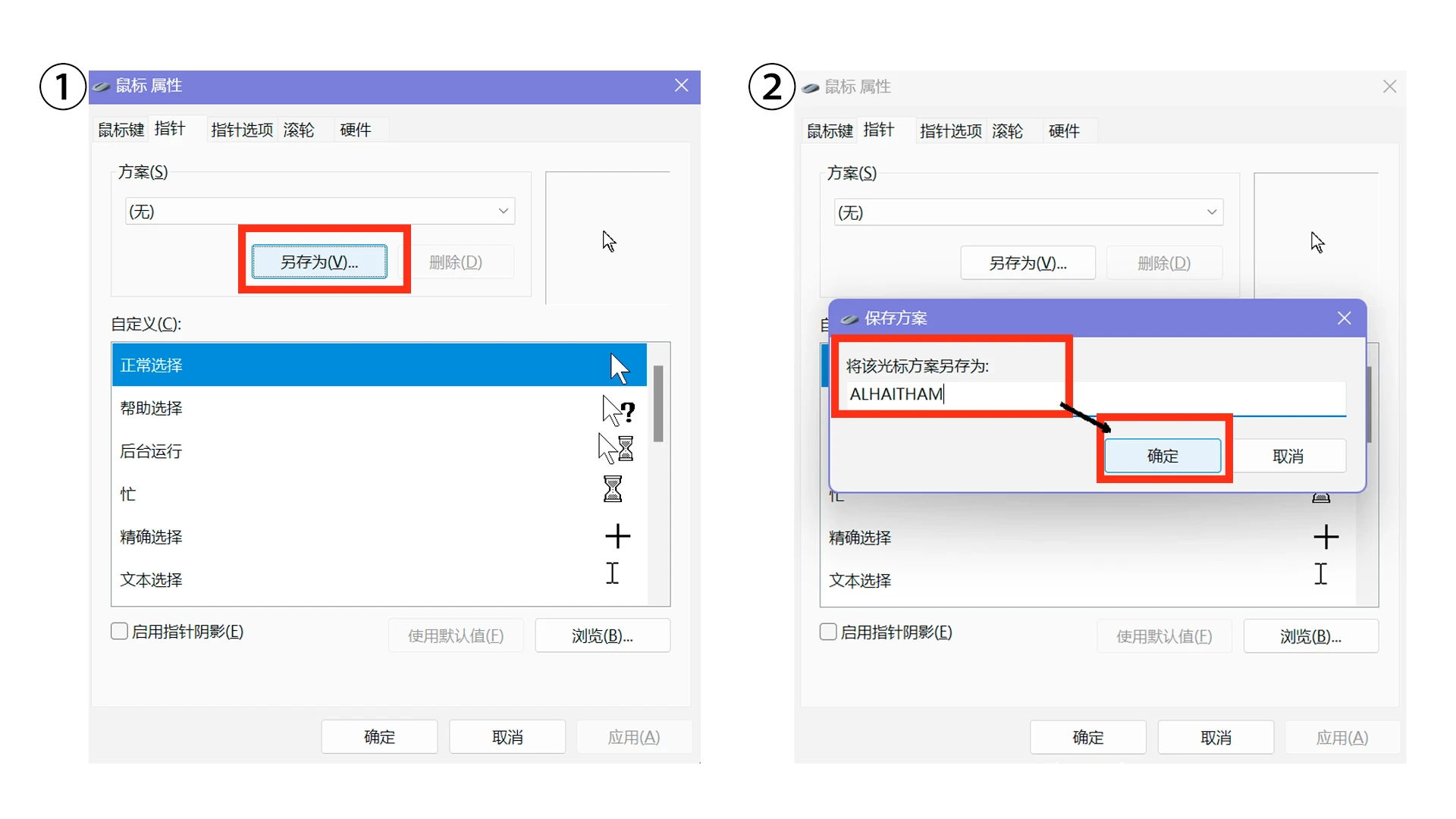Open the 硬件 tab in right dialog
The image size is (1456, 819).
coord(1063,131)
